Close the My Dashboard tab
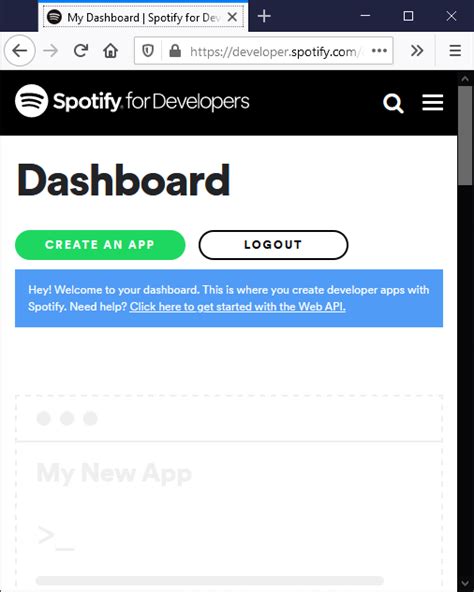The image size is (474, 592). pos(233,17)
